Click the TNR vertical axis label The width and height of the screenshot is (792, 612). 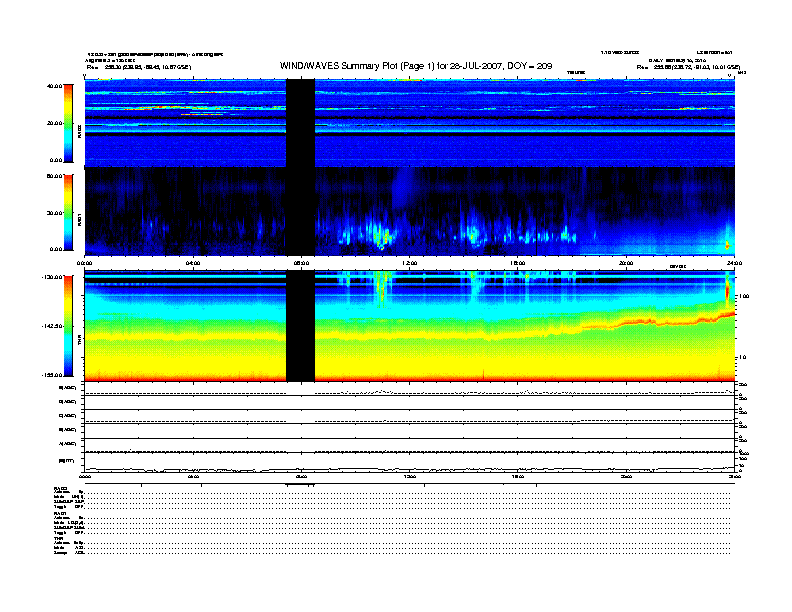(79, 341)
